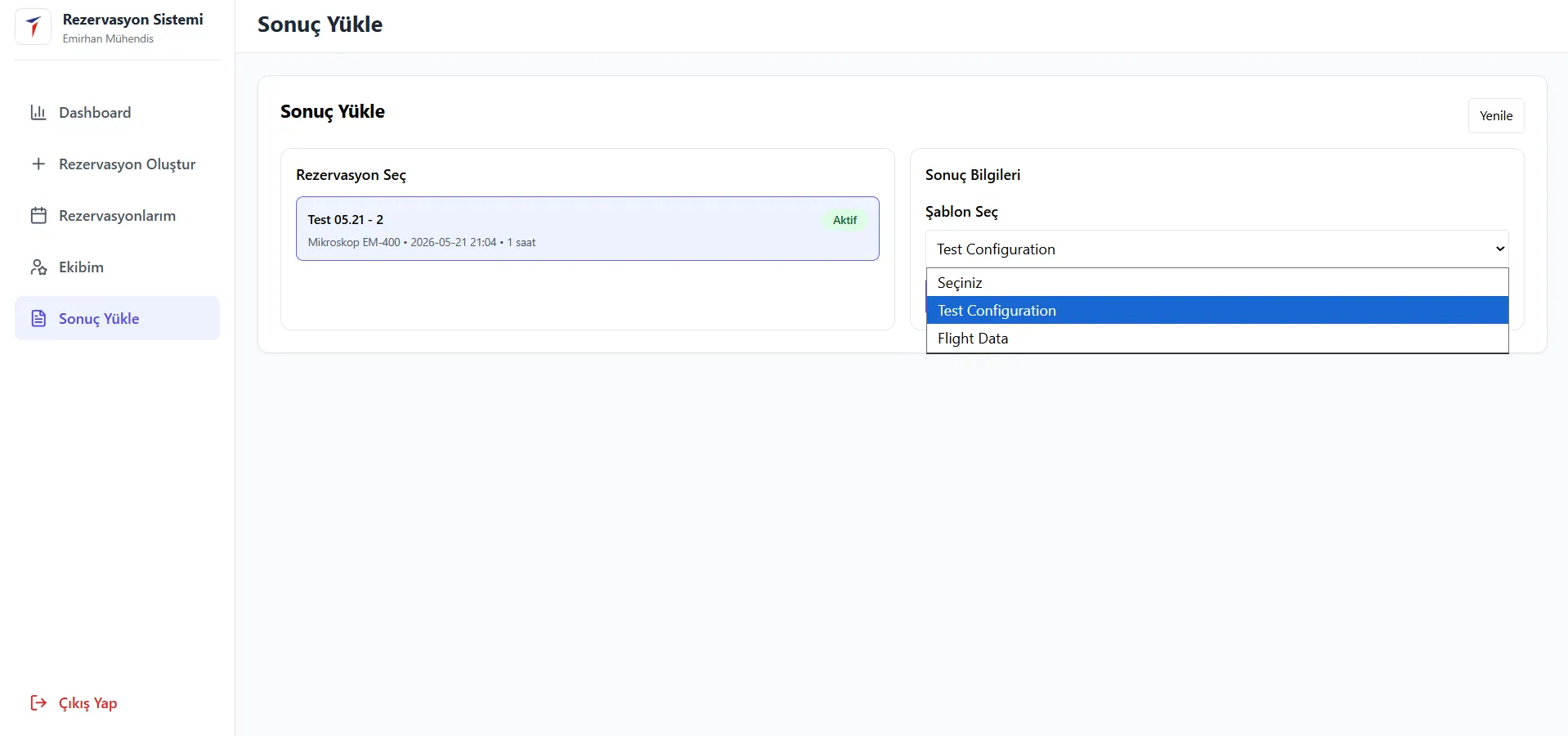Screen dimensions: 1568x736
Task: Click the Aktif status badge
Action: [844, 220]
